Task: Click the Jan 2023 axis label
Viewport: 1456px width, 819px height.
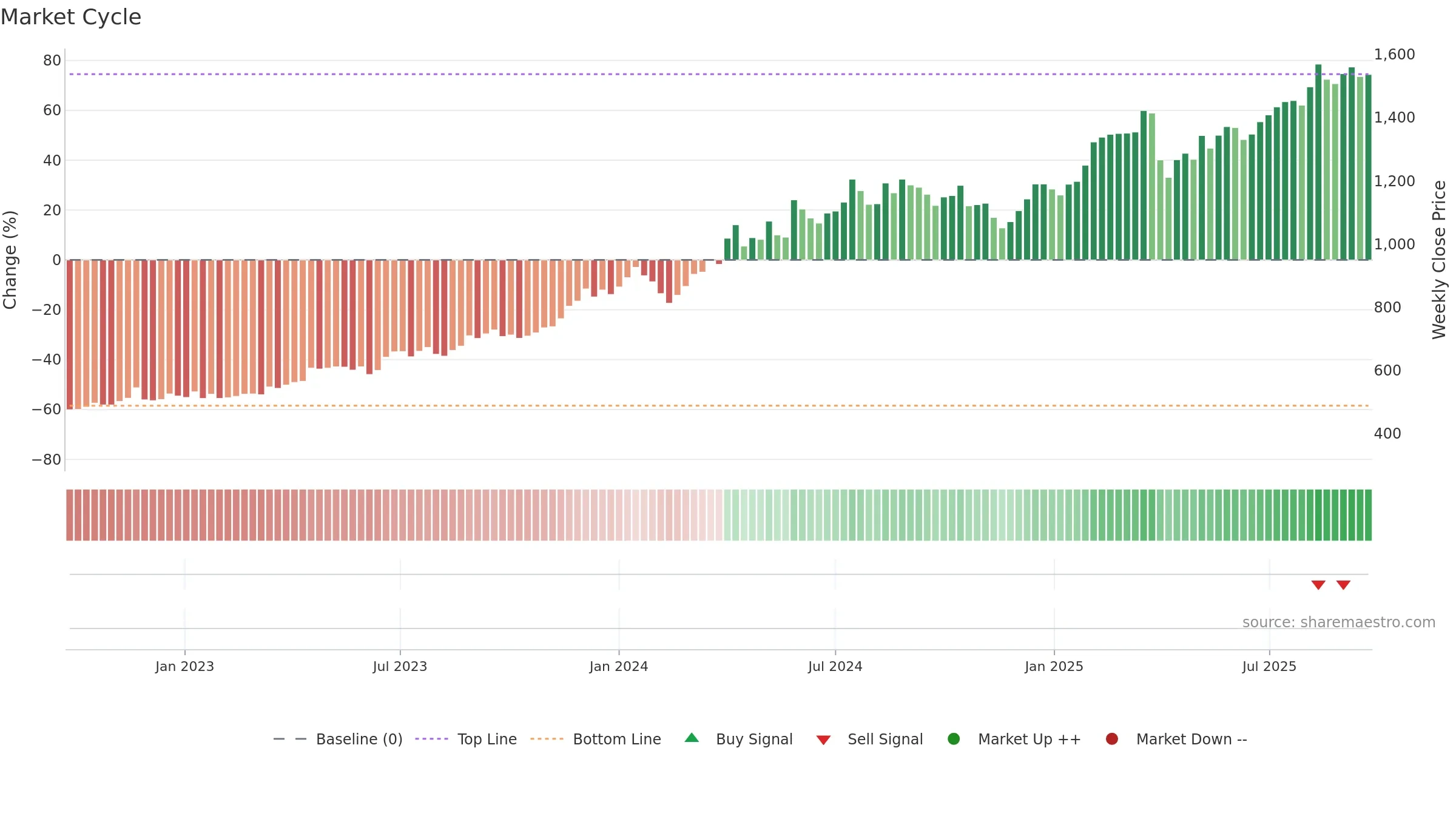Action: coord(184,666)
